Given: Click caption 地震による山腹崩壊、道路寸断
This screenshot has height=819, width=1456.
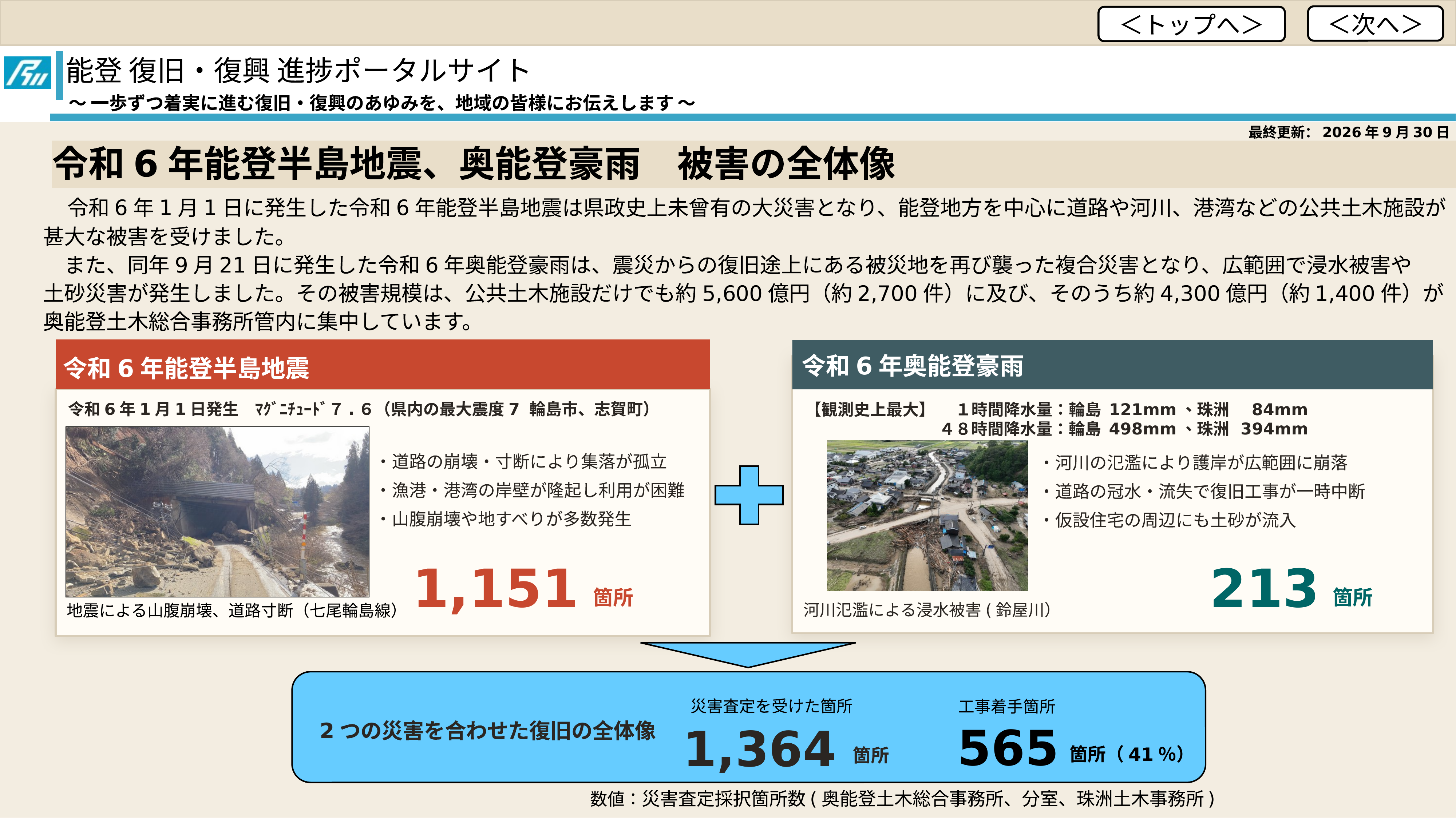Looking at the screenshot, I should click(x=232, y=611).
